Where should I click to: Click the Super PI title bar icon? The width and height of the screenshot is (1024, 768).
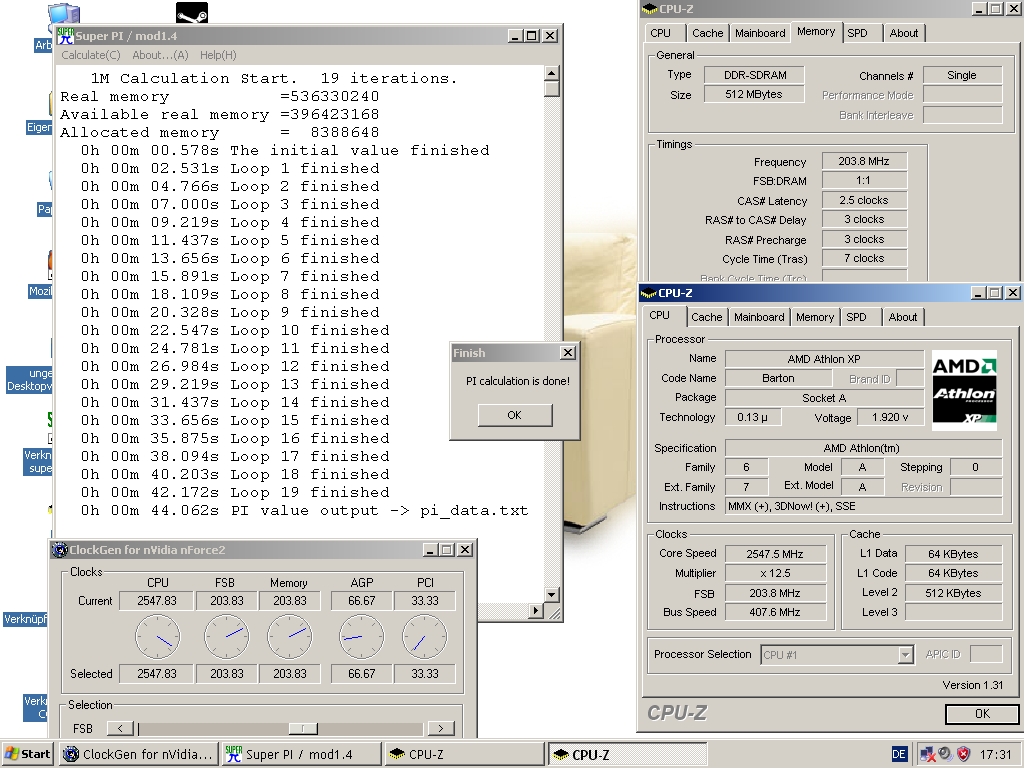click(65, 36)
